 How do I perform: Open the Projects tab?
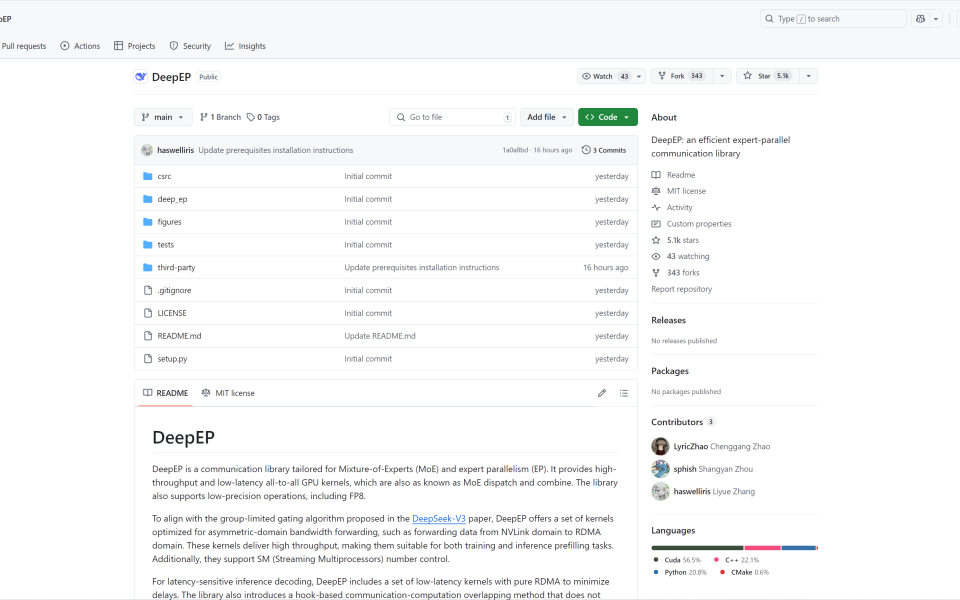[x=135, y=46]
